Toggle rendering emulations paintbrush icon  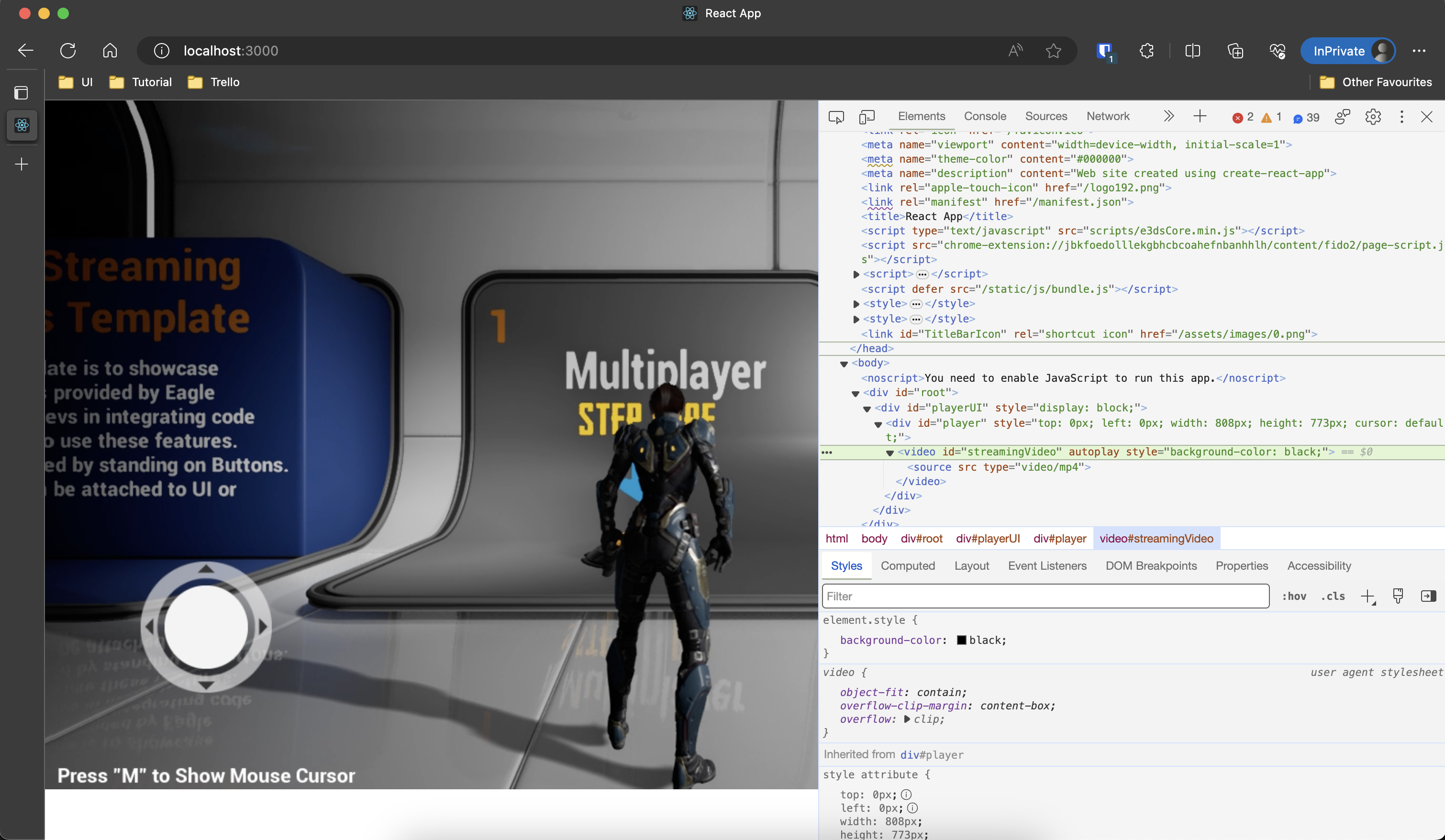[x=1398, y=597]
